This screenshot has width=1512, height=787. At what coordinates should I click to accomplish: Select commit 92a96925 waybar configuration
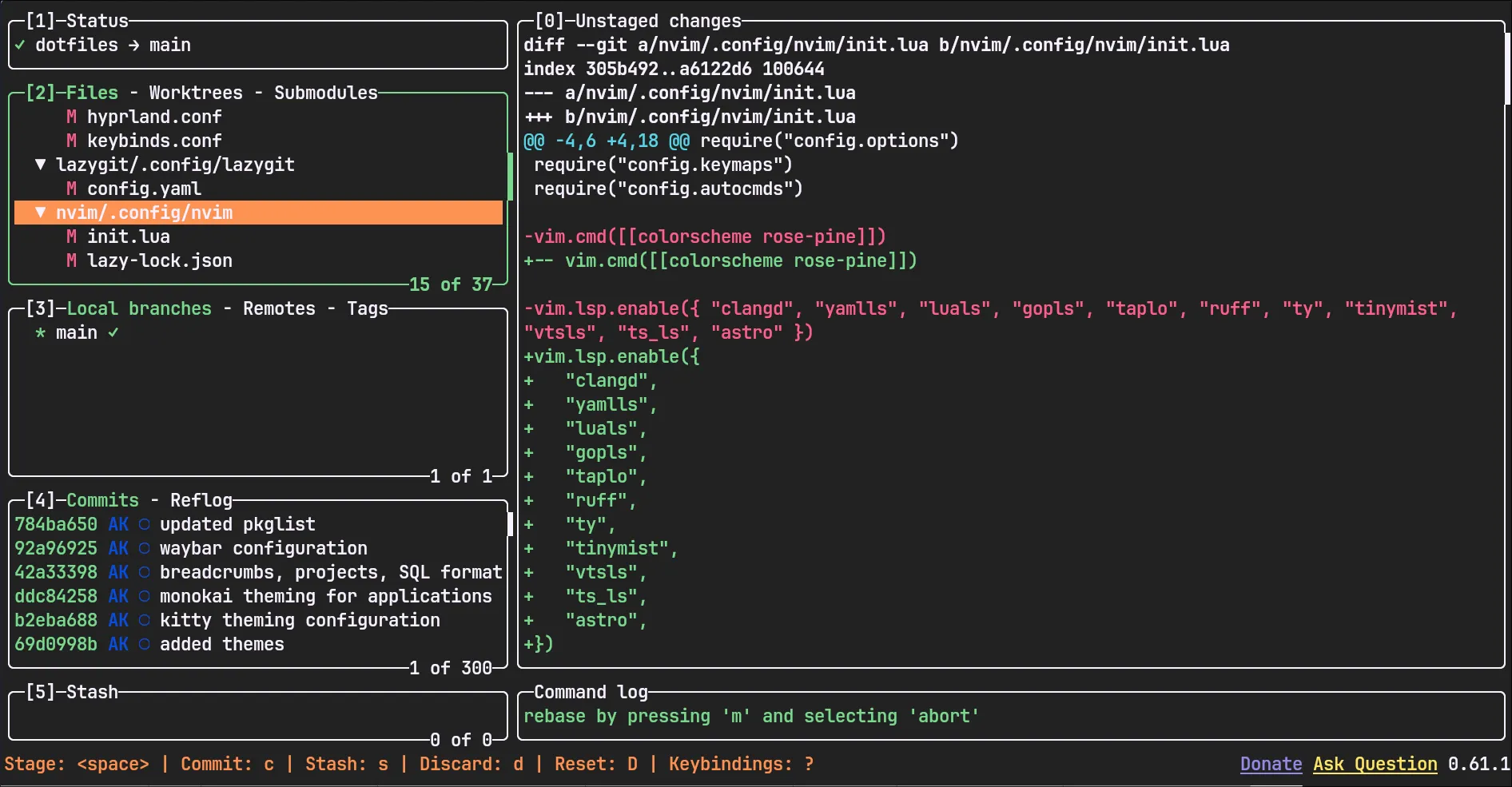258,548
